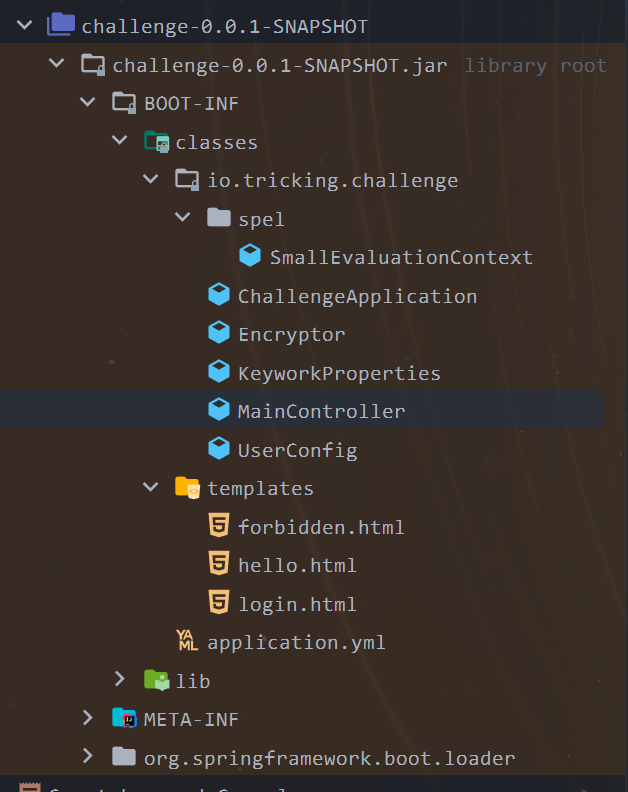Click the SmallEvaluationContext class icon

[250, 257]
